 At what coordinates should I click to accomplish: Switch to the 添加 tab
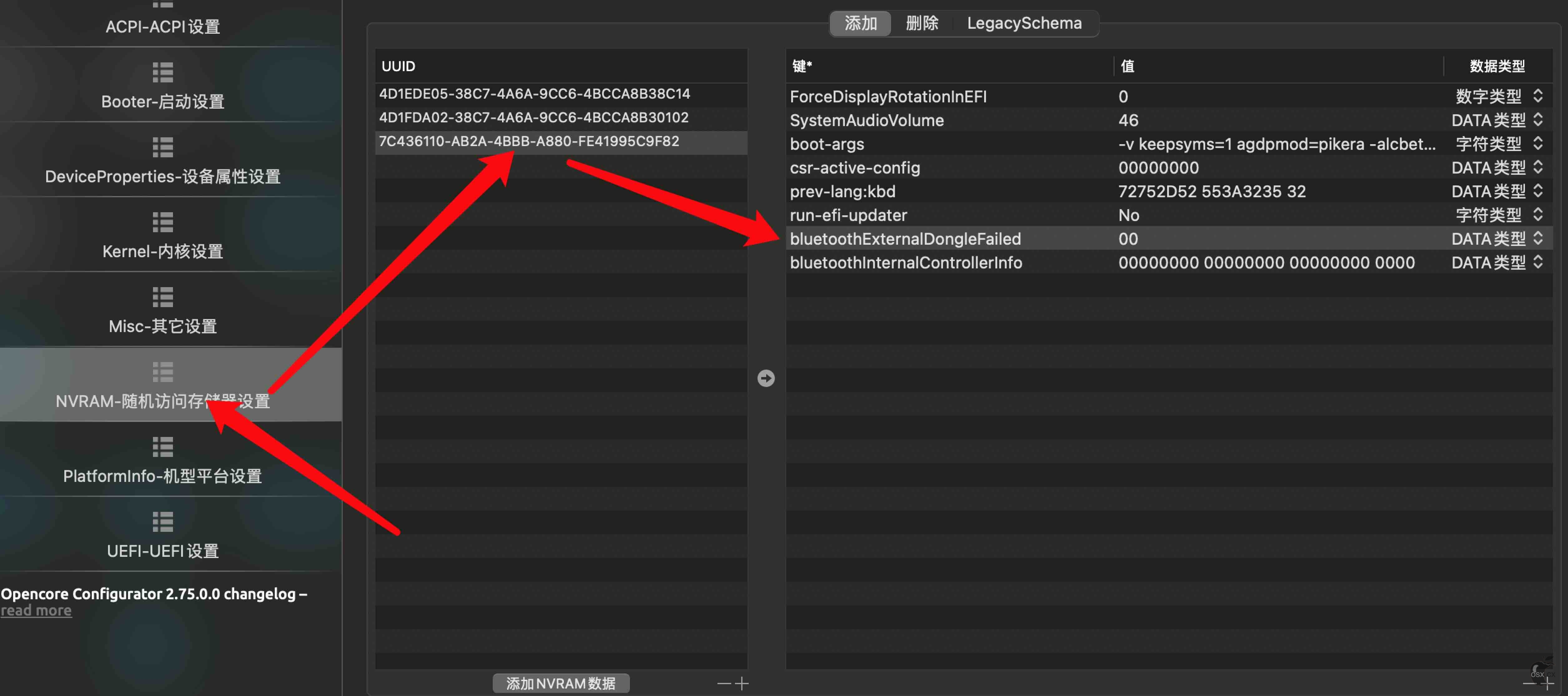click(x=861, y=23)
